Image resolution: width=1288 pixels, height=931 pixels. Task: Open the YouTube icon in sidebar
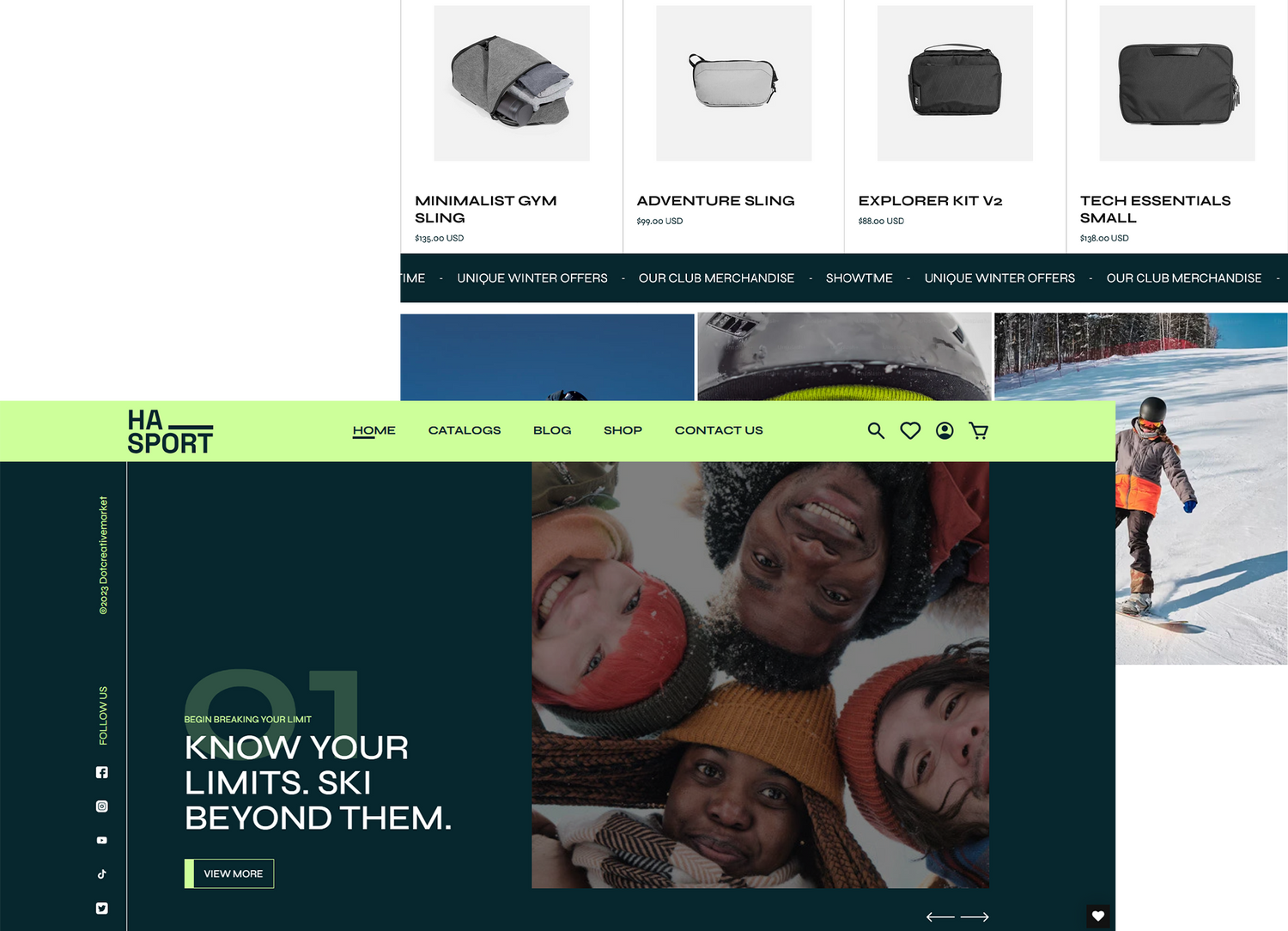coord(102,840)
